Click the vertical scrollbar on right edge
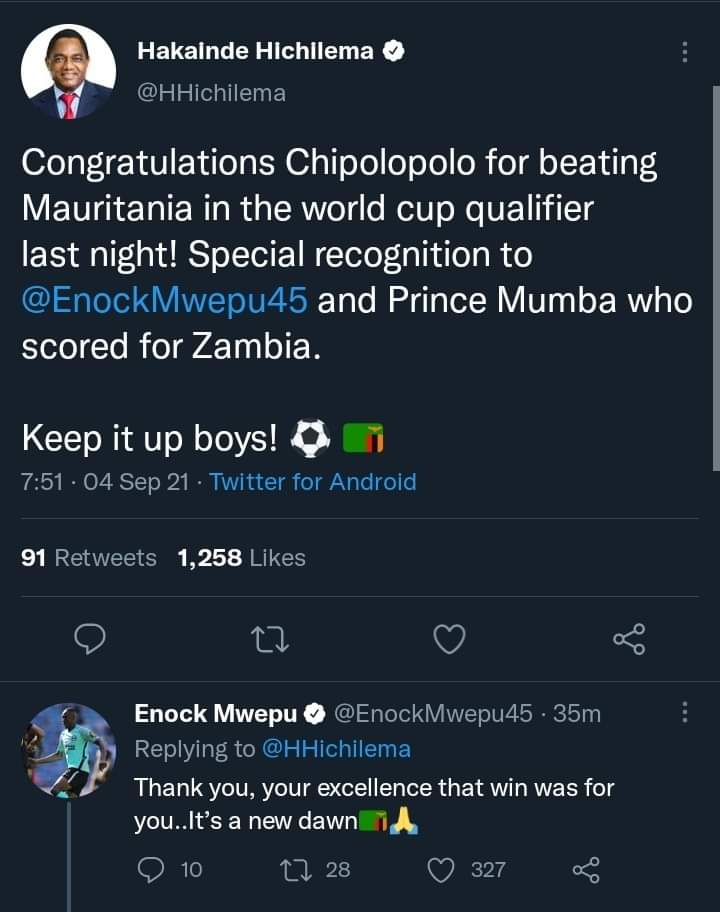This screenshot has width=720, height=912. click(x=715, y=278)
